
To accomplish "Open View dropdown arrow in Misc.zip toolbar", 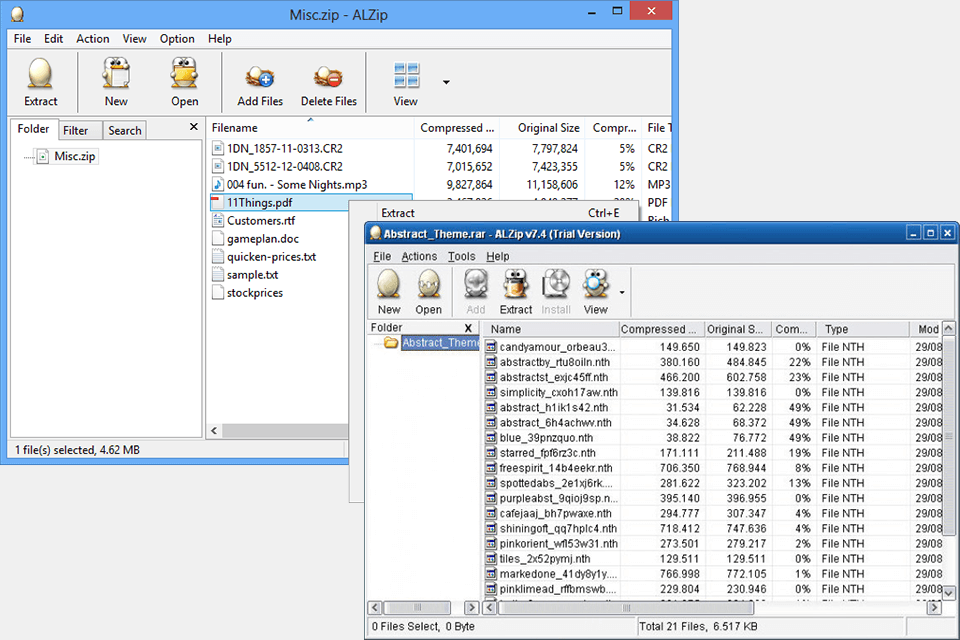I will [x=446, y=82].
